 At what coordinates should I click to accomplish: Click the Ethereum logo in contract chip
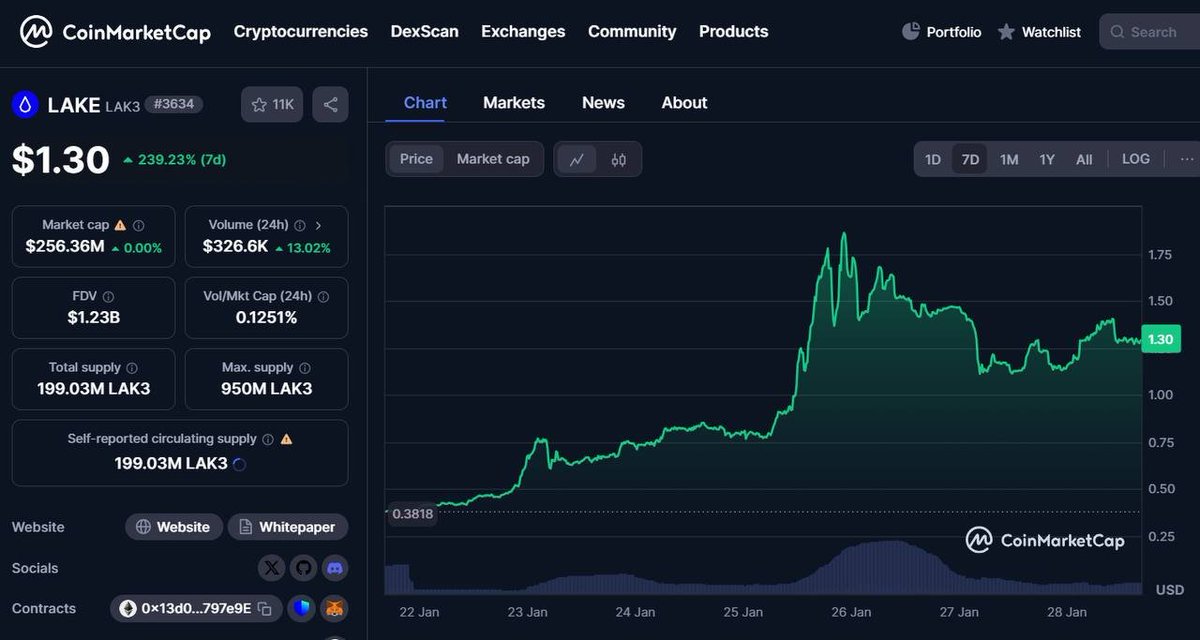128,608
